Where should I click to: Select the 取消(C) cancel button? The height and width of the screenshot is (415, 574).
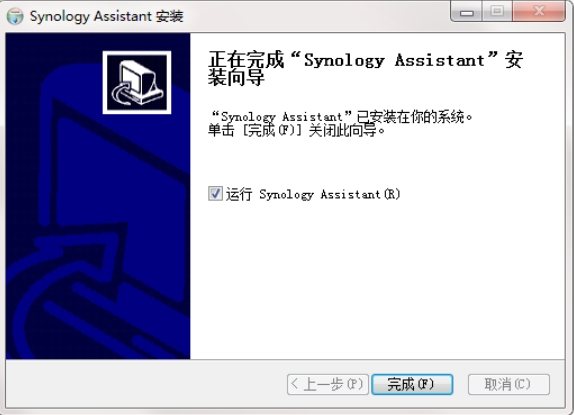[508, 384]
